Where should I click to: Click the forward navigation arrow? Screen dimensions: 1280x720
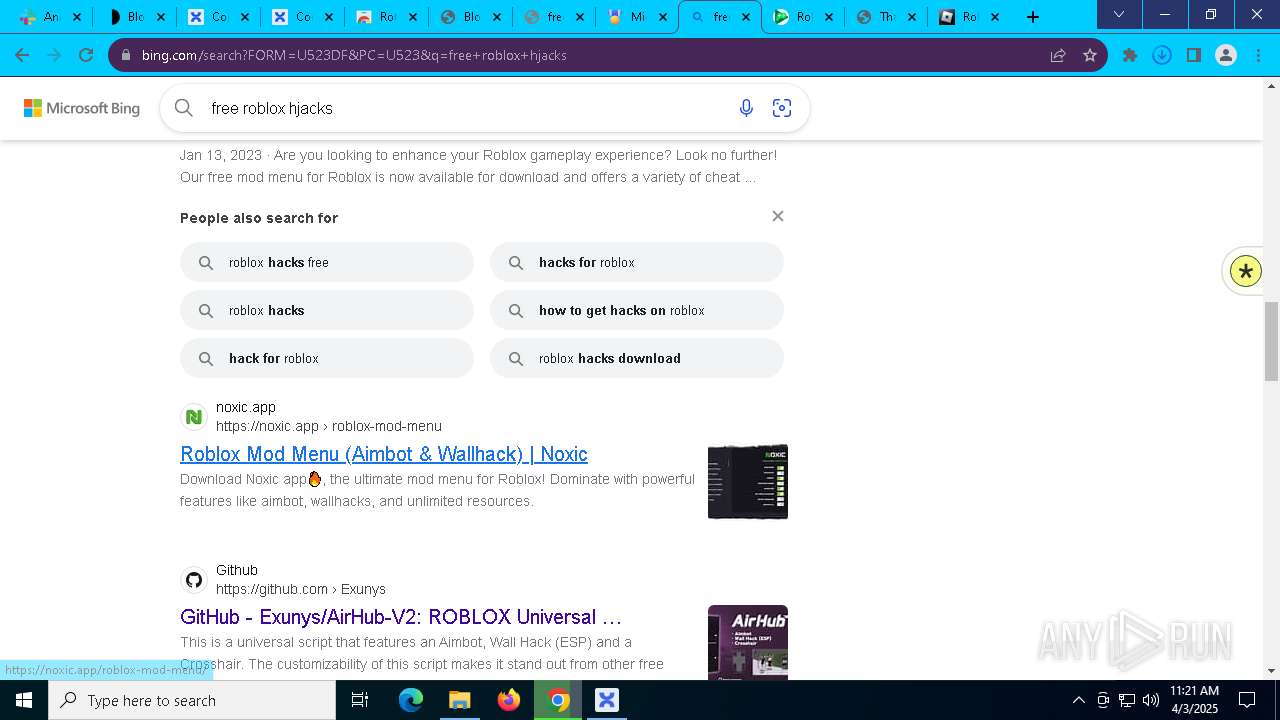(x=54, y=55)
